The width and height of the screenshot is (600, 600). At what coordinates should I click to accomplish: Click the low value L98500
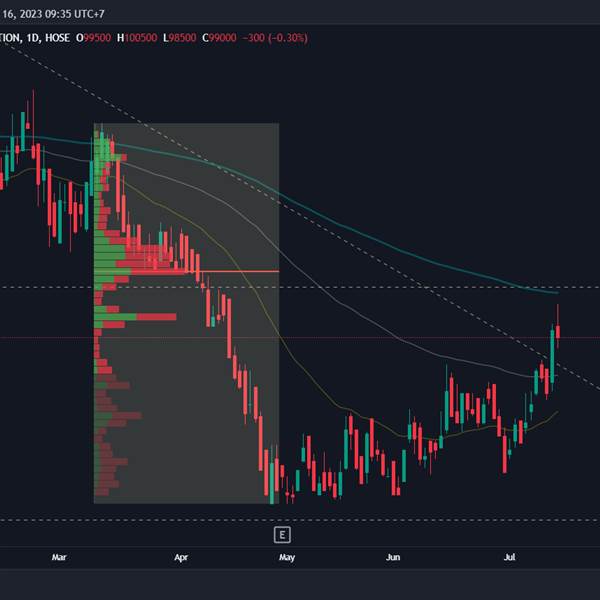tap(180, 38)
